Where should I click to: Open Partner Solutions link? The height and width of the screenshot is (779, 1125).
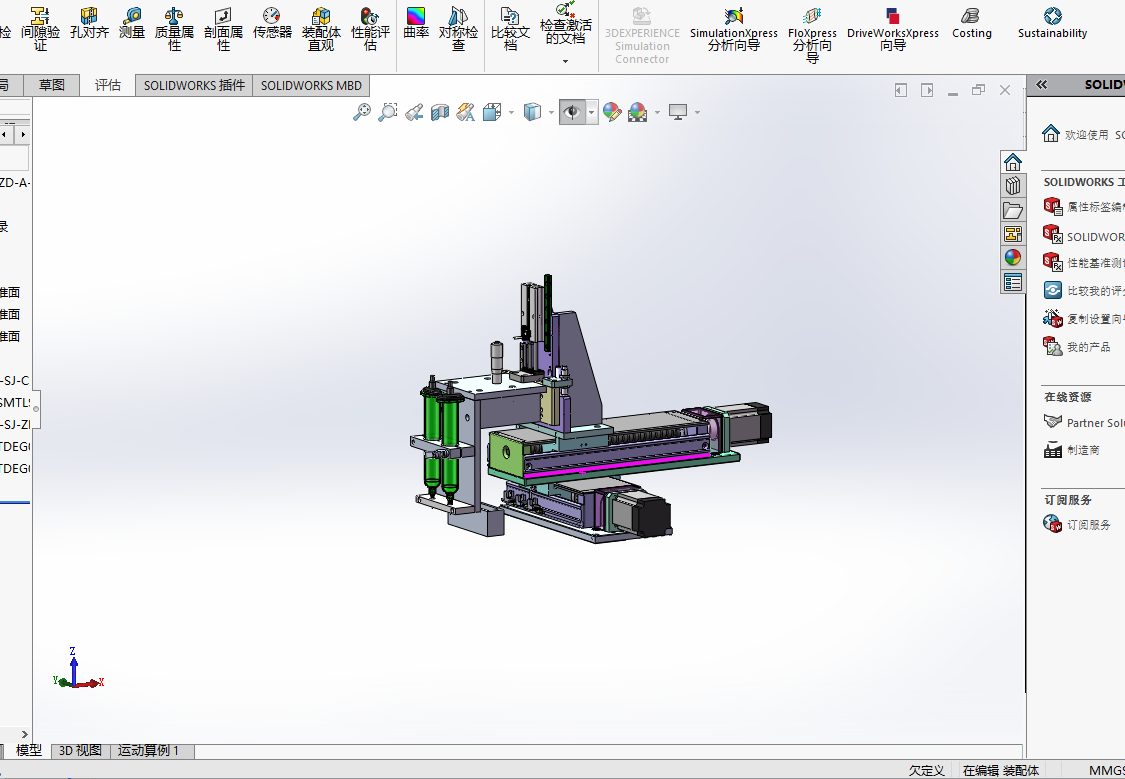1084,422
